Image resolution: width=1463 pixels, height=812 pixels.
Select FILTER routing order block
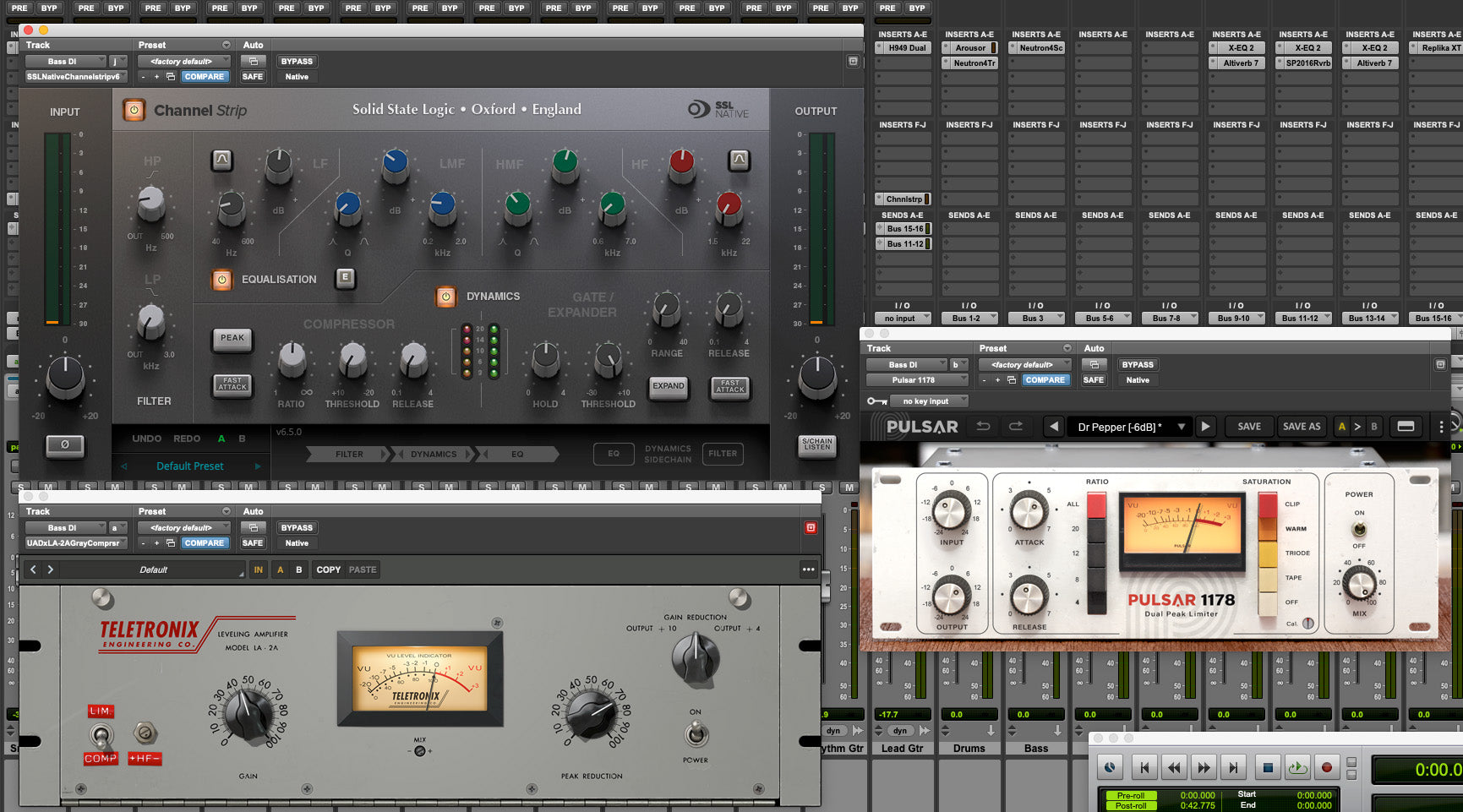(x=349, y=455)
